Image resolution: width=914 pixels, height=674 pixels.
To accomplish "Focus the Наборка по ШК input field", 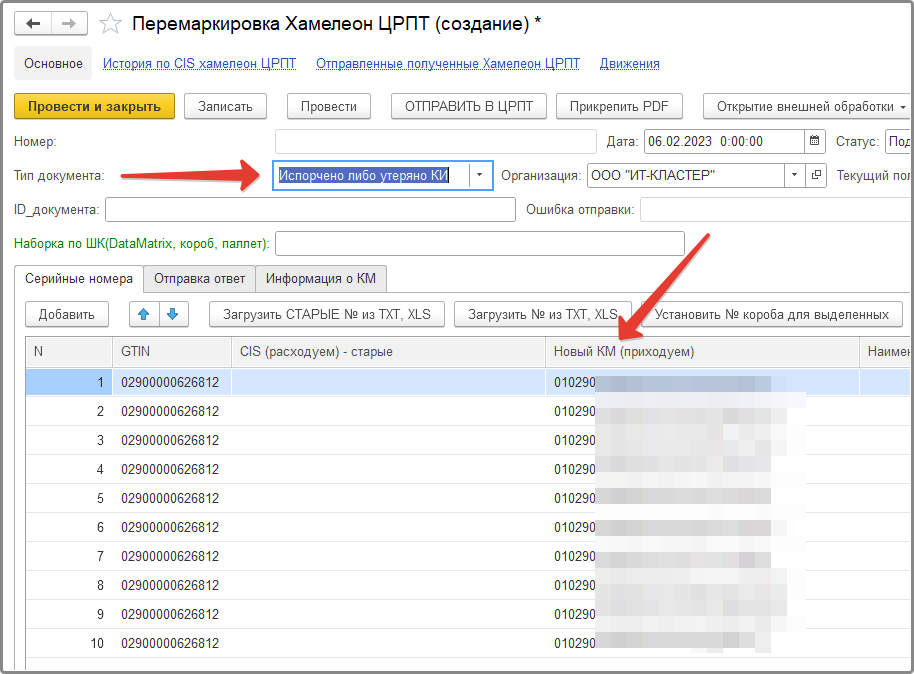I will point(480,243).
